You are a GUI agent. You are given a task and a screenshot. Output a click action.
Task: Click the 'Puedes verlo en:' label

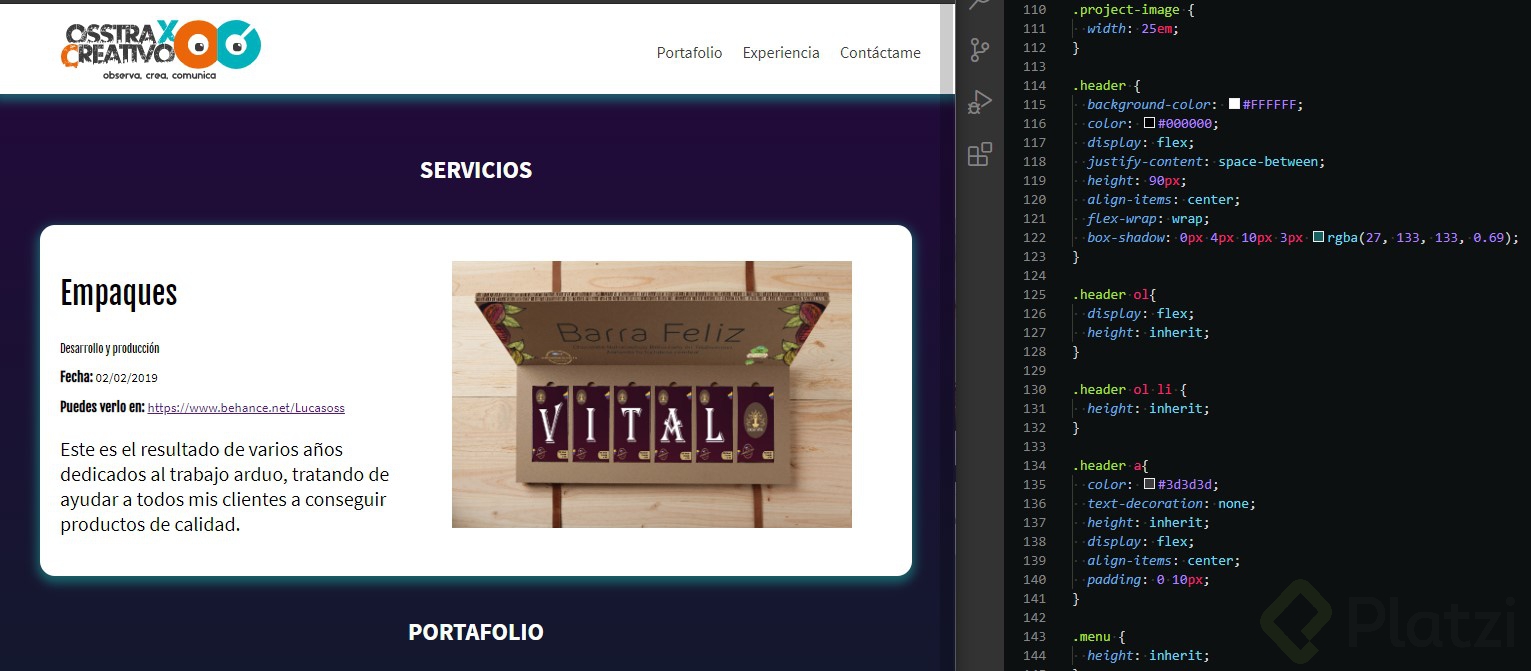[x=102, y=407]
